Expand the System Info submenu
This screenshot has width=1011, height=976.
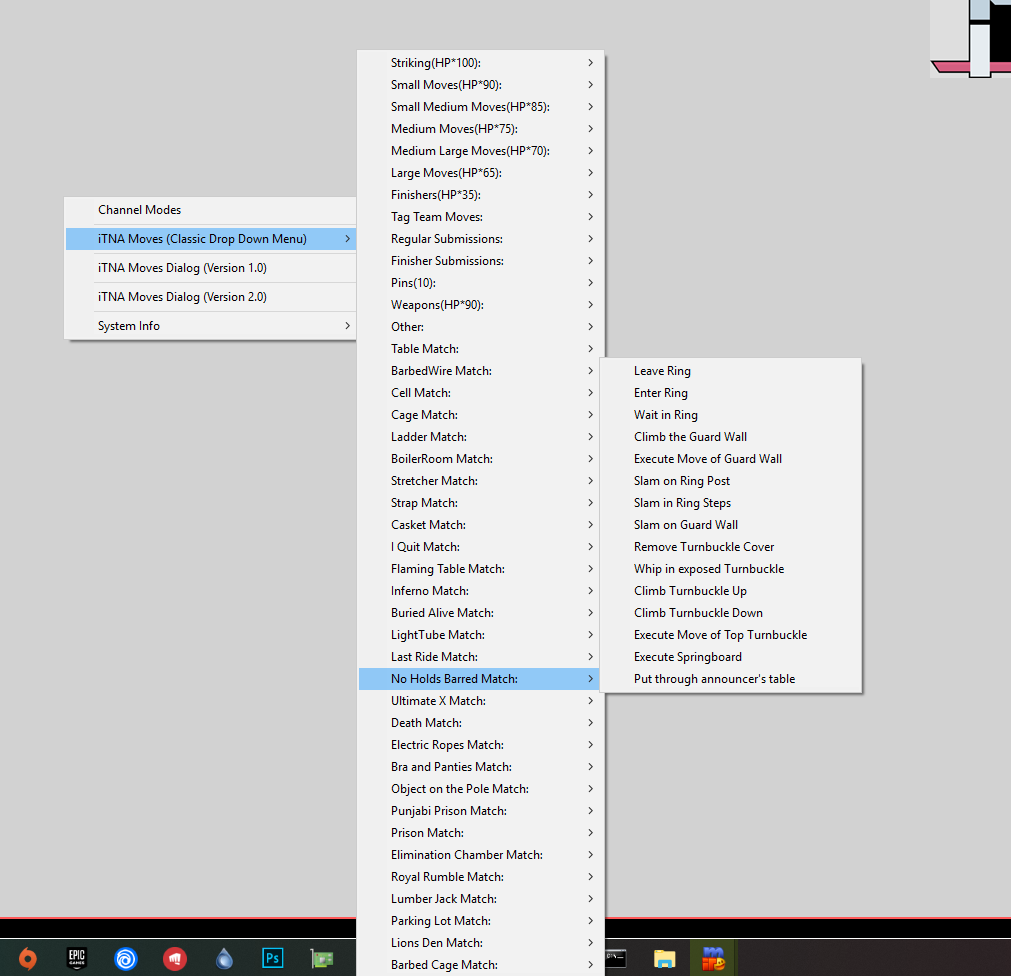210,326
